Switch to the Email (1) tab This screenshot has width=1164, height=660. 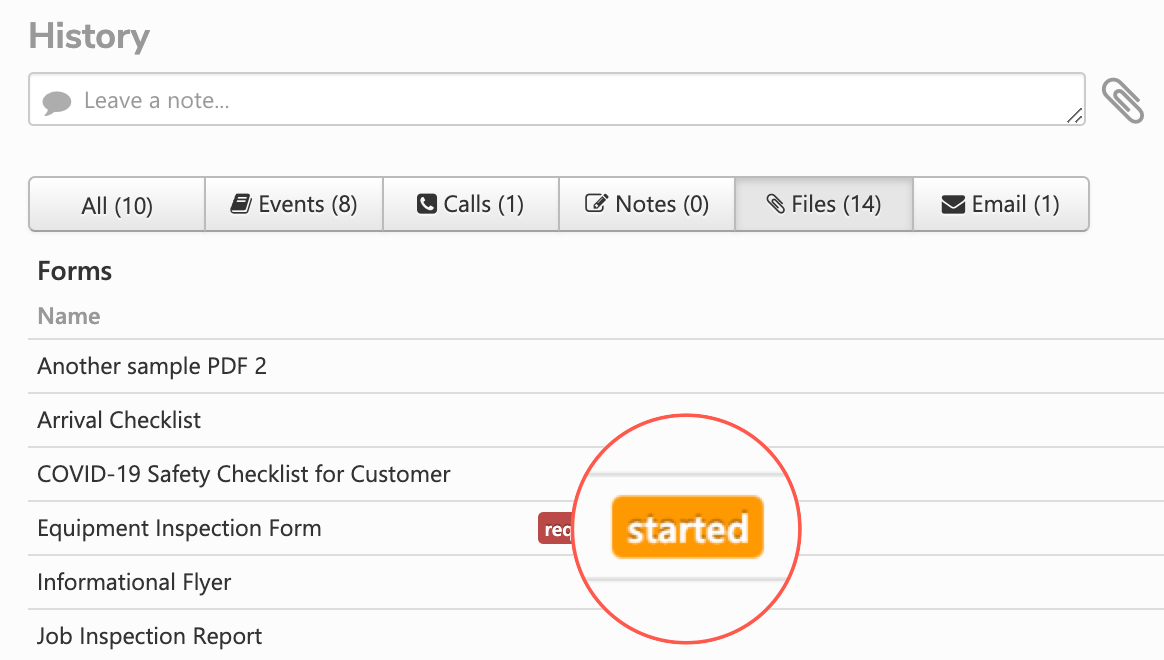coord(1001,204)
